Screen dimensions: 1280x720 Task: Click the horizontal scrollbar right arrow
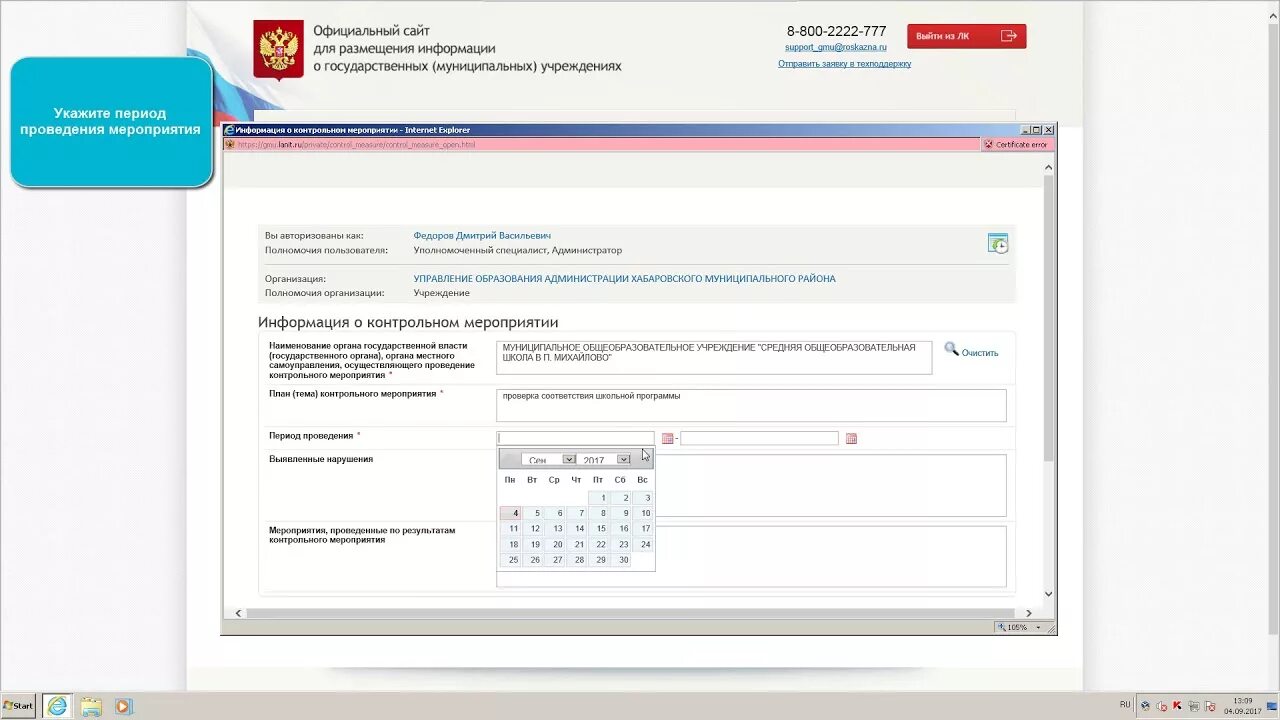coord(1029,613)
